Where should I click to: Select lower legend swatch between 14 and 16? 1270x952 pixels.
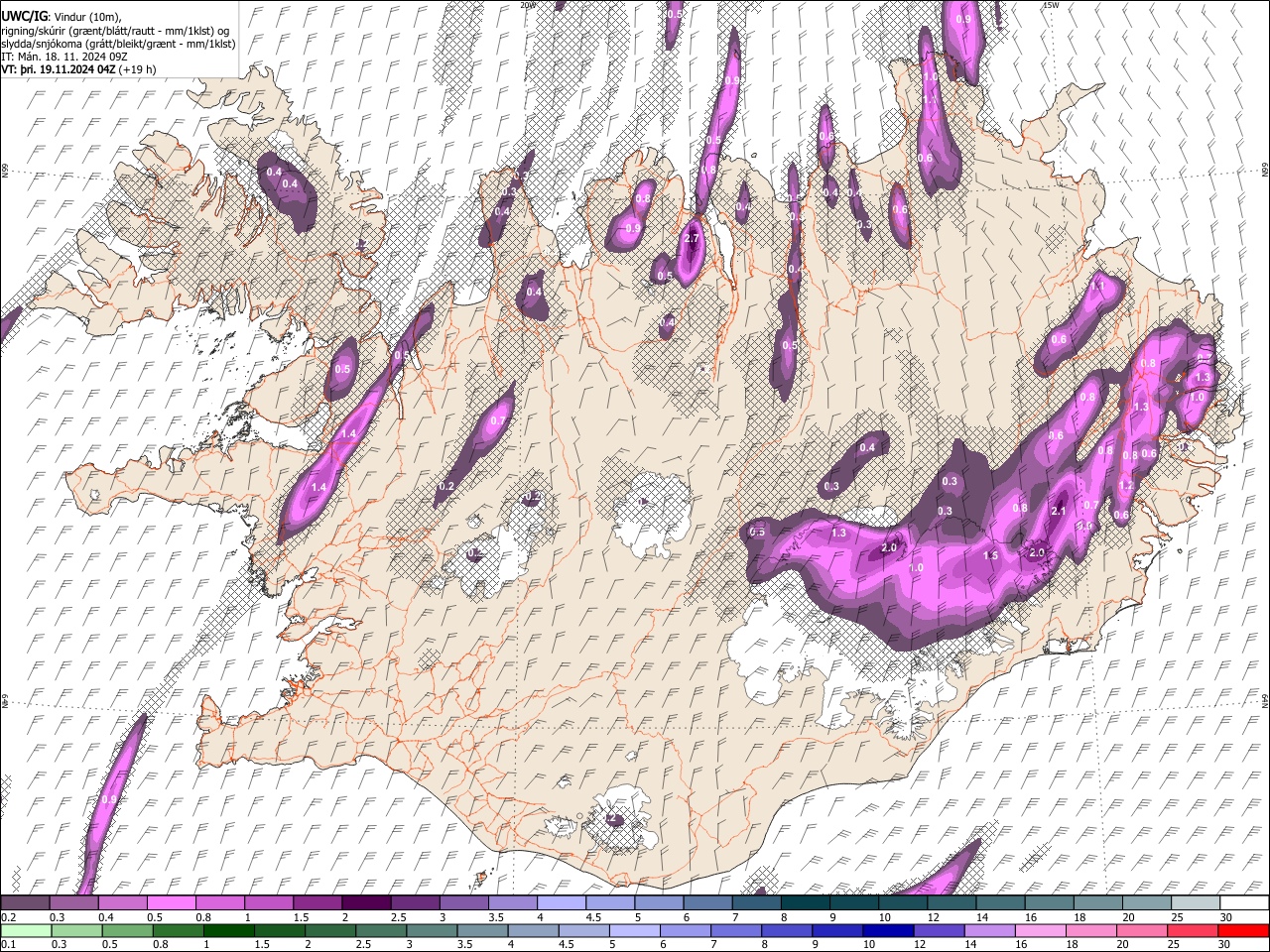click(x=988, y=930)
